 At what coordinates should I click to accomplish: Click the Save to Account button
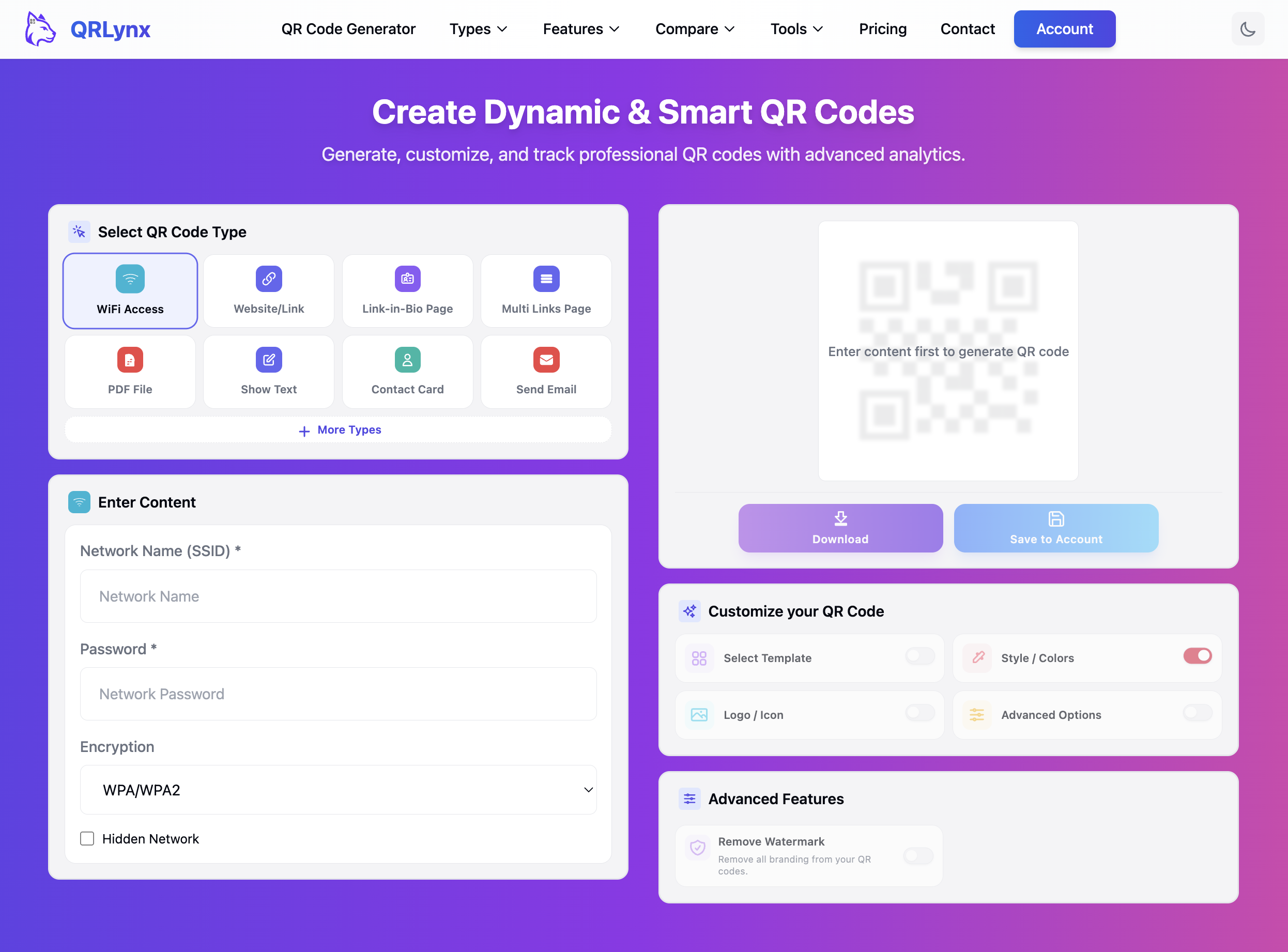point(1055,528)
